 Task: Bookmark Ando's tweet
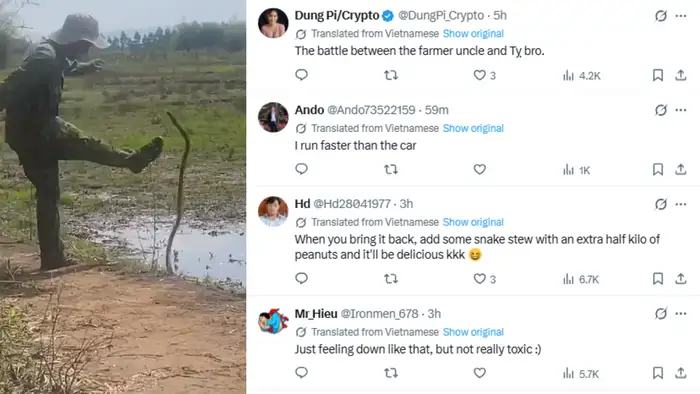click(658, 170)
